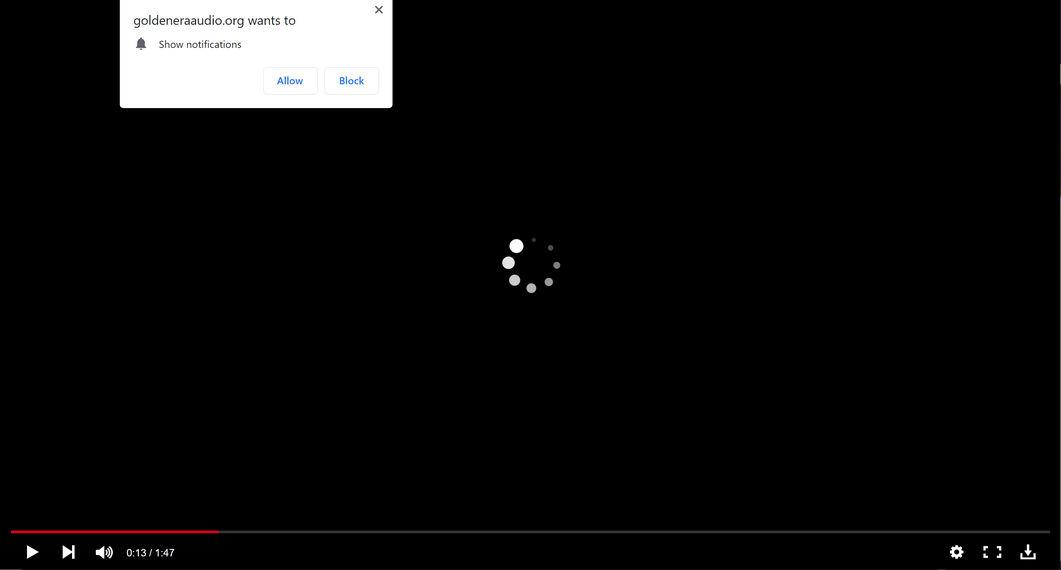
Task: Click the 'goldeneraaudio.org wants to' text
Action: click(x=215, y=21)
